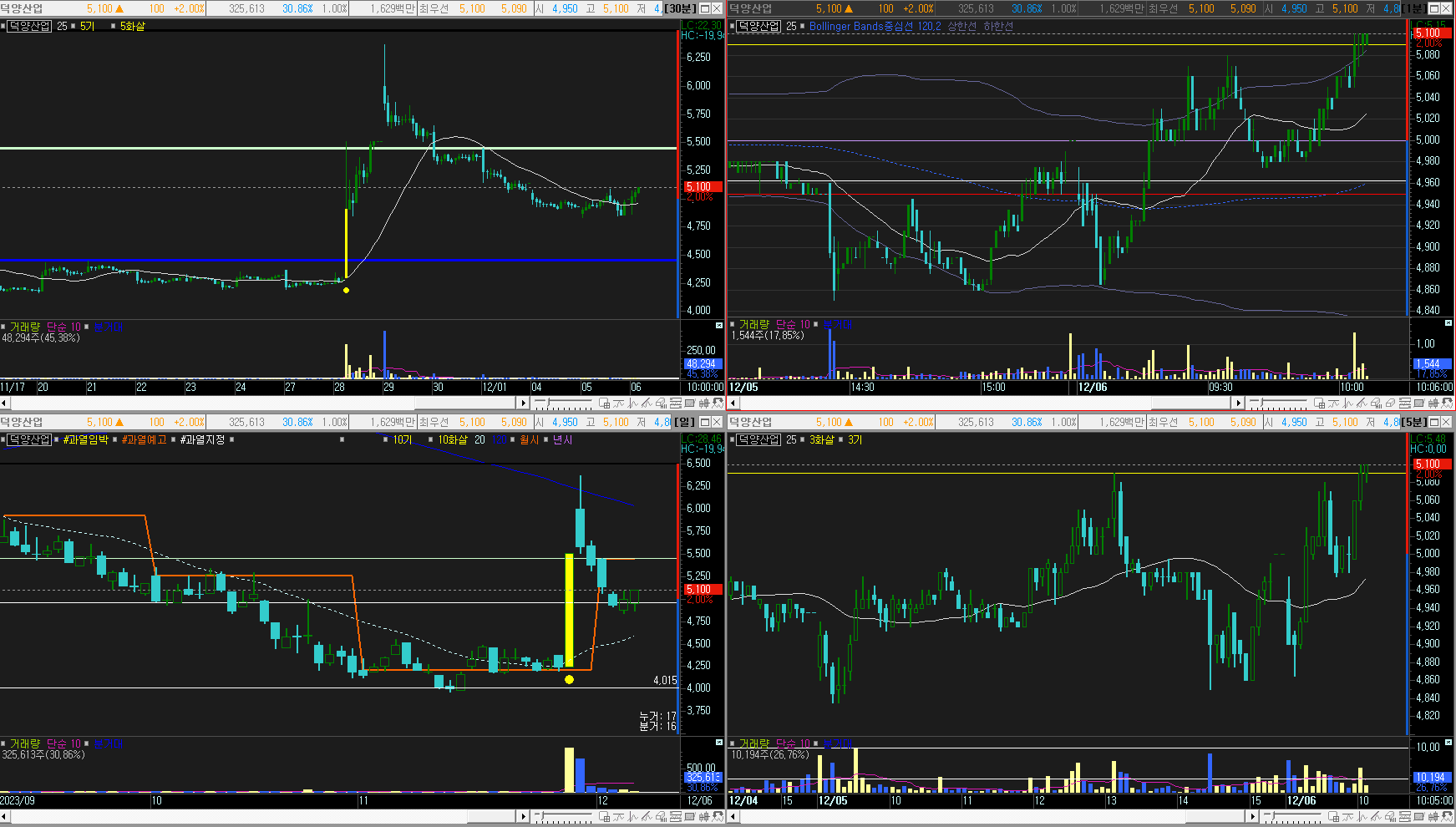This screenshot has height=827, width=1456.
Task: Open the [1분] period selector
Action: [x=1413, y=8]
